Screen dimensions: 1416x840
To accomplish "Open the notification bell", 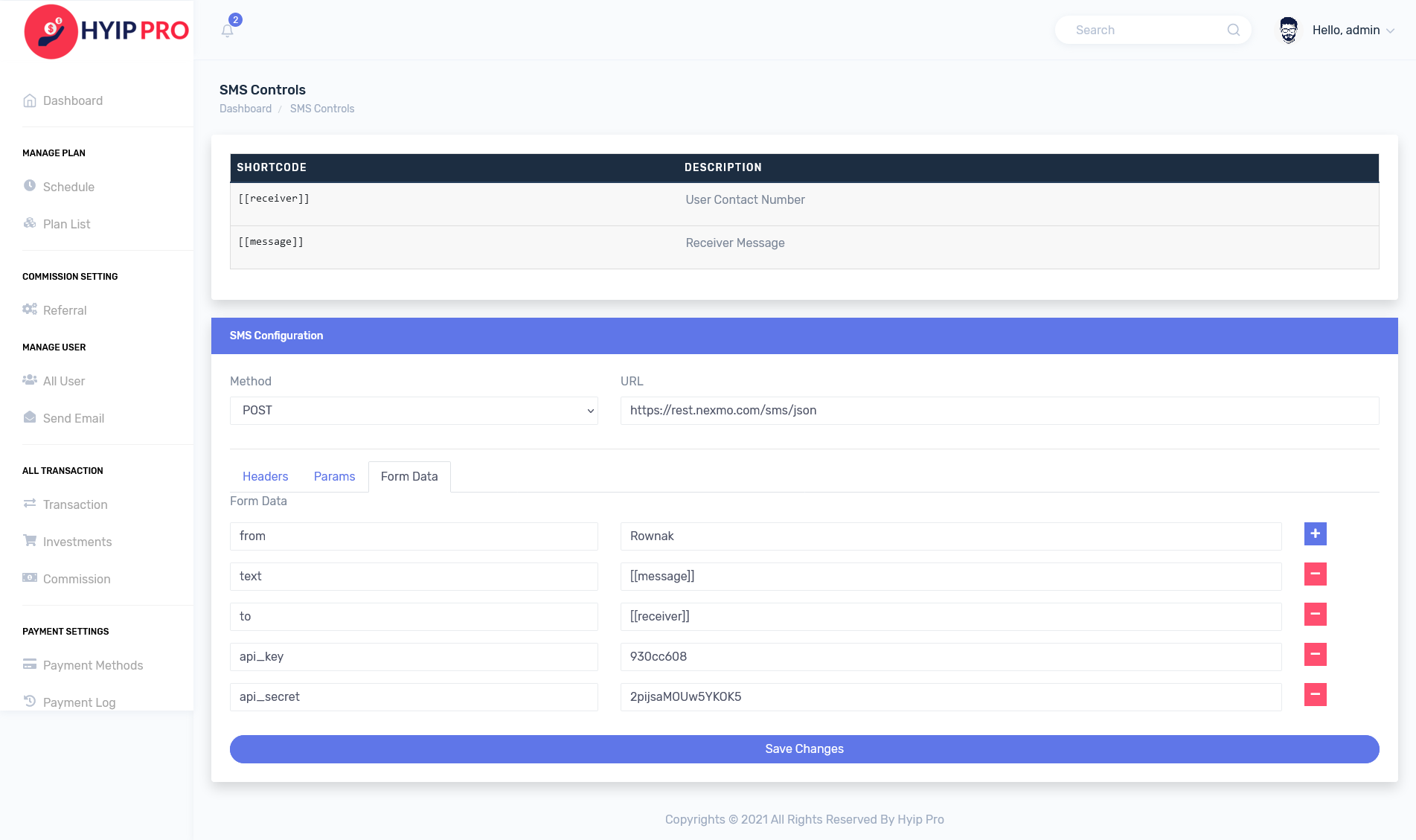I will [x=228, y=31].
